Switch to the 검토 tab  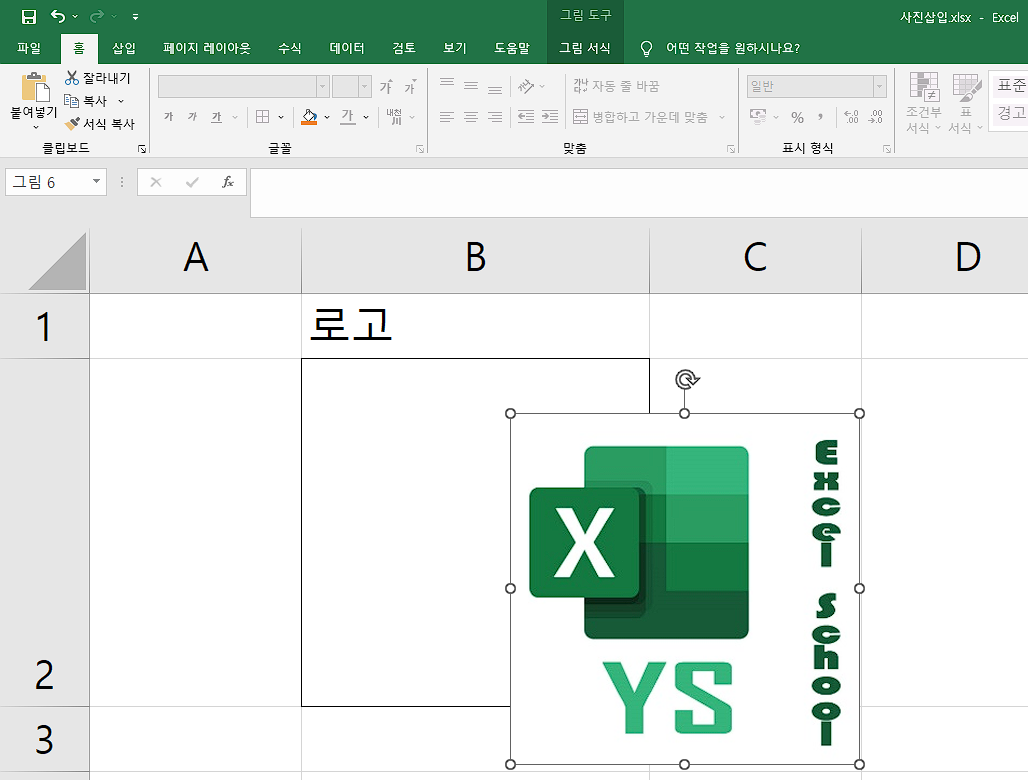403,48
